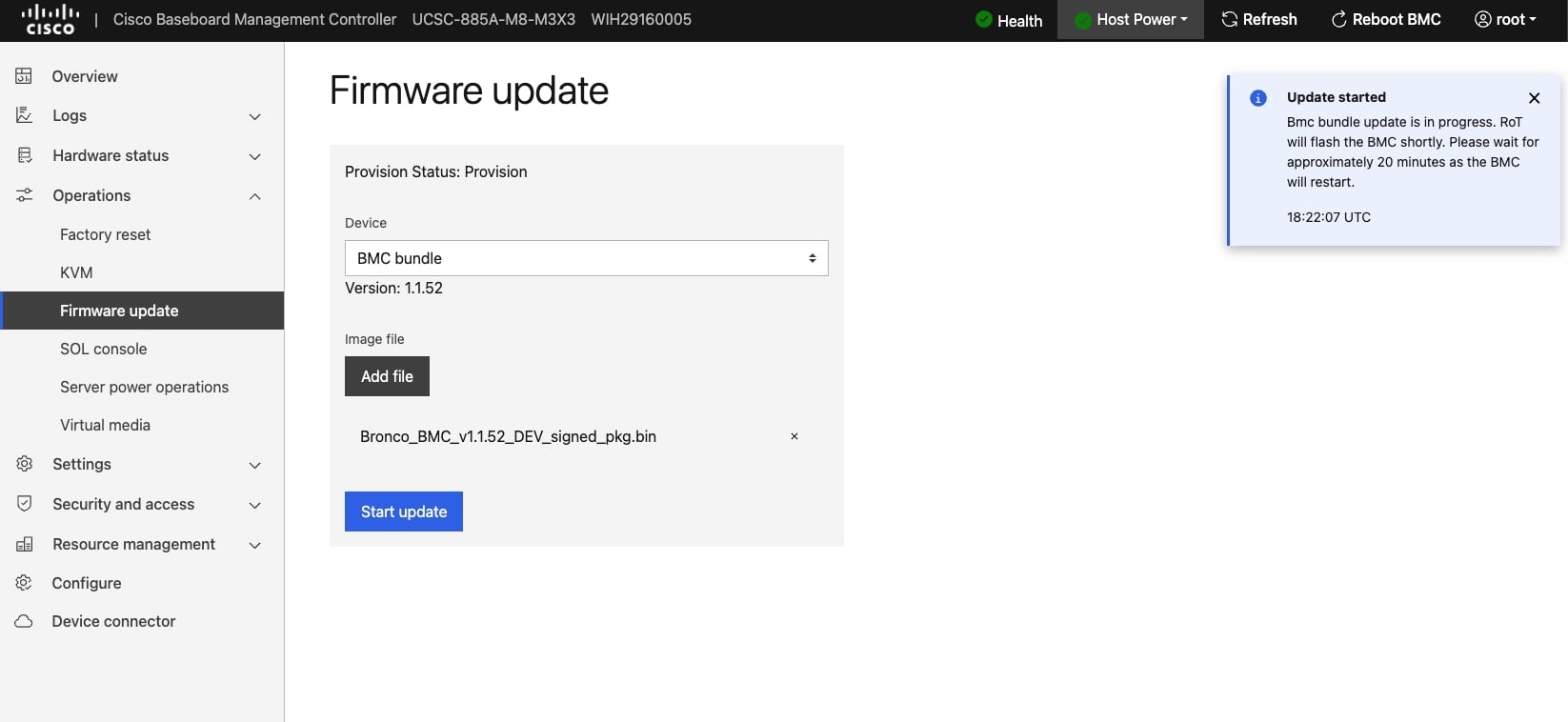Click the Resource management icon
This screenshot has height=722, width=1568.
[24, 544]
